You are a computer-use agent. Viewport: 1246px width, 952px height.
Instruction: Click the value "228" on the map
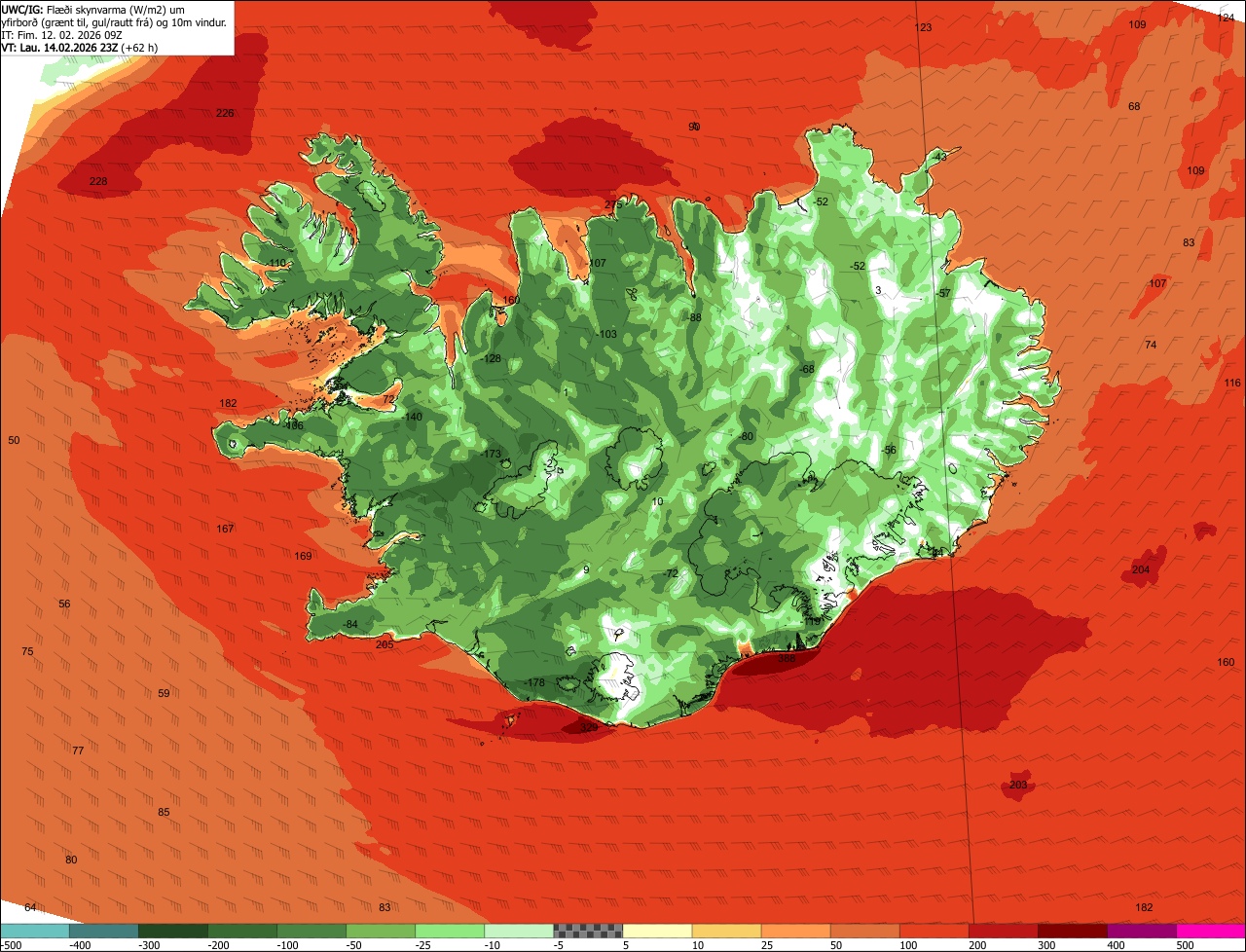click(x=98, y=181)
